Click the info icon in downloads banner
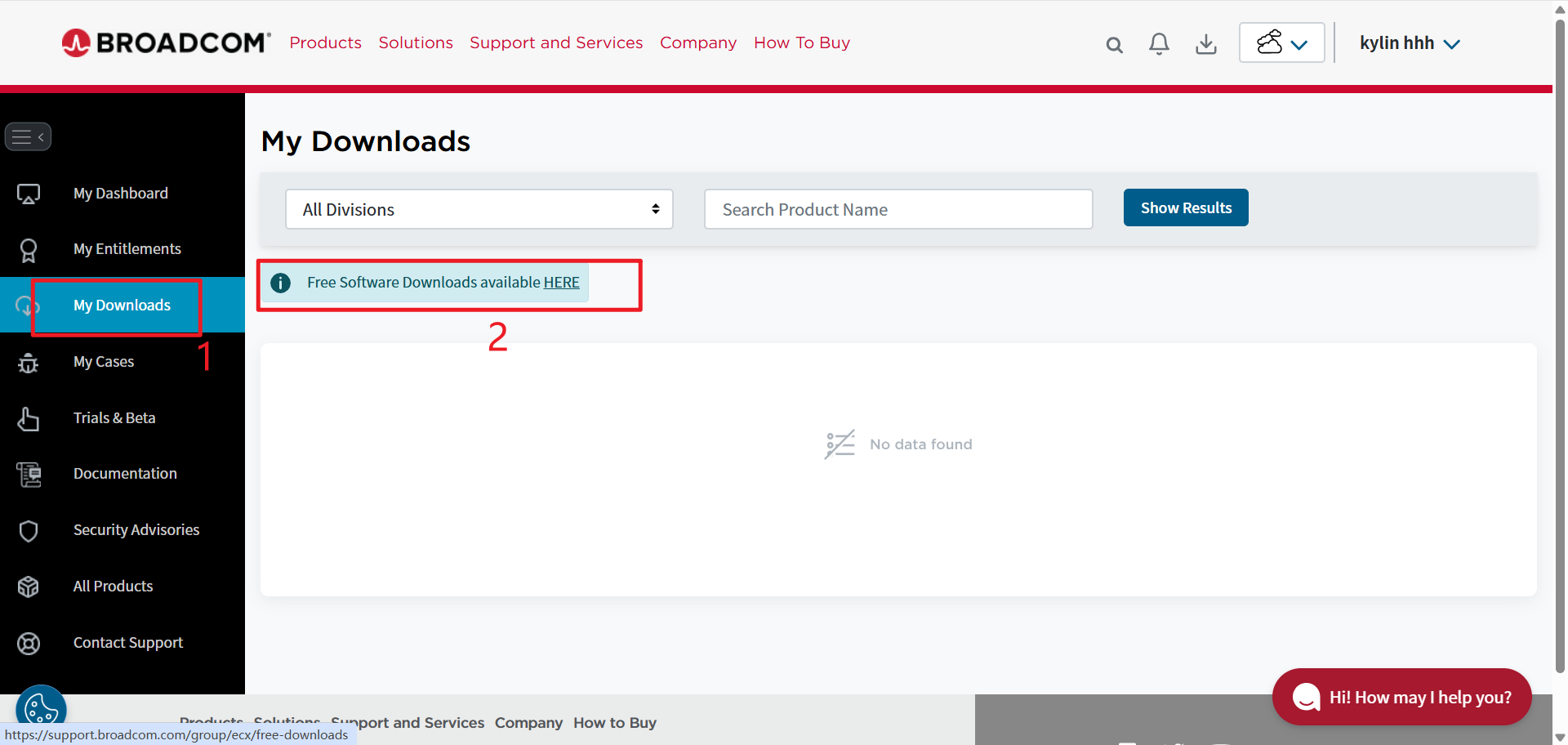1568x745 pixels. click(x=280, y=283)
